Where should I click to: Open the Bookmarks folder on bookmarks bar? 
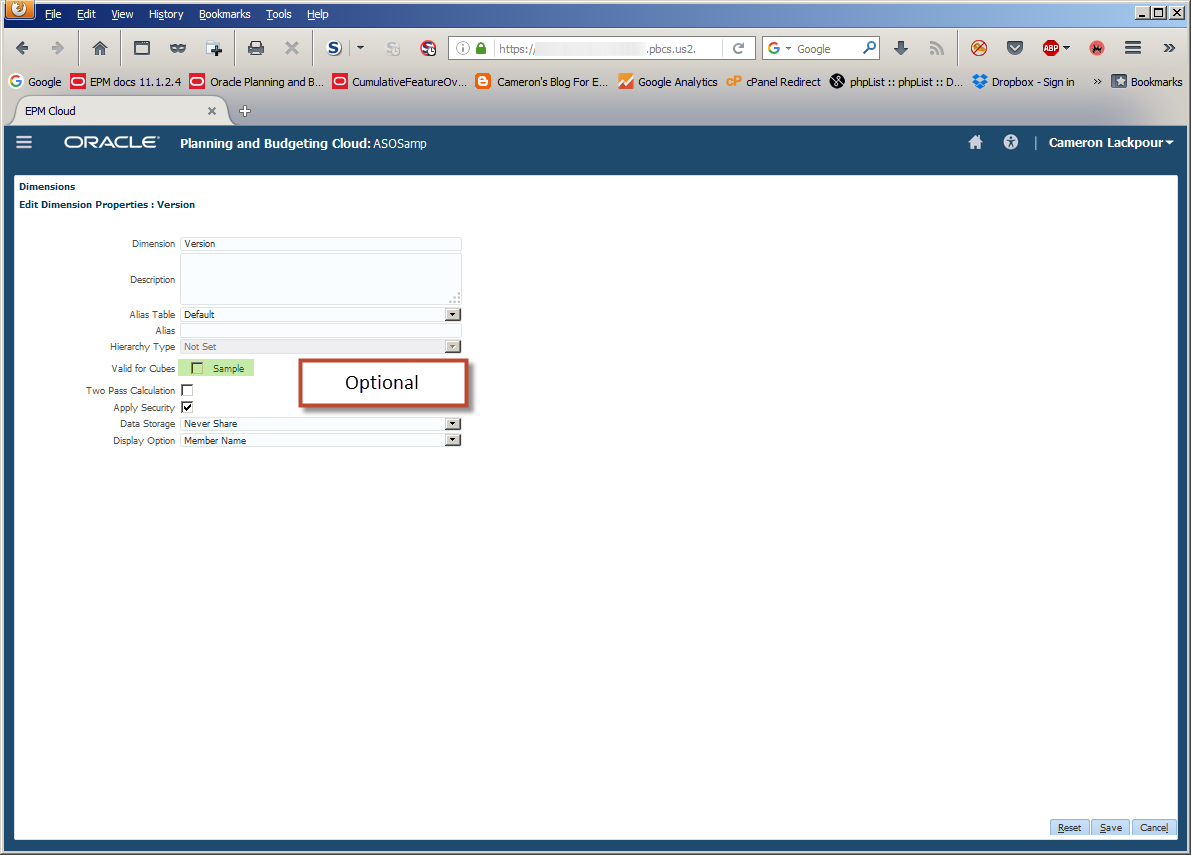[1147, 81]
